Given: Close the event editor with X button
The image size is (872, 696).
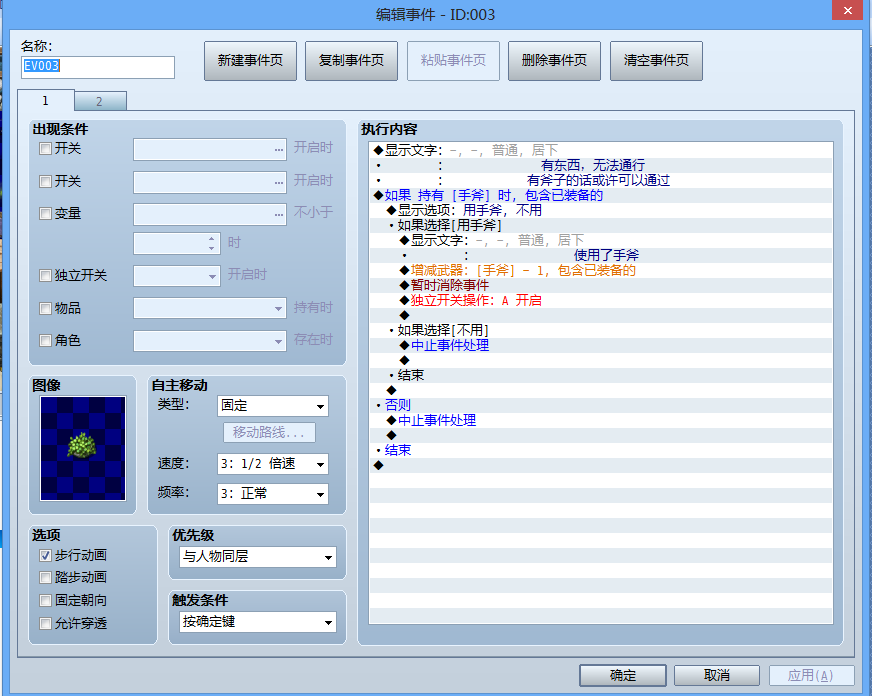Looking at the screenshot, I should tap(848, 10).
